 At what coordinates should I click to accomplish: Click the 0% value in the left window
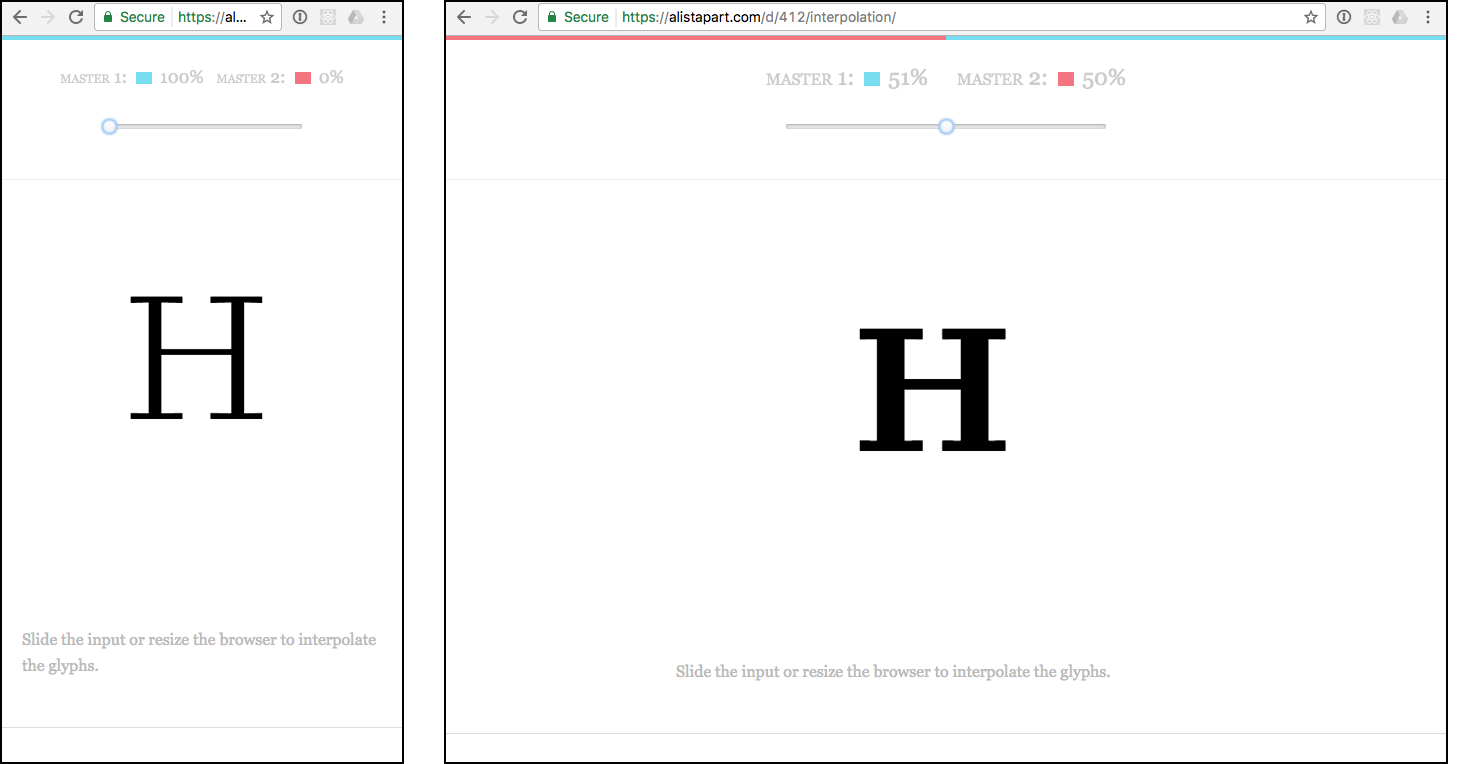tap(331, 78)
